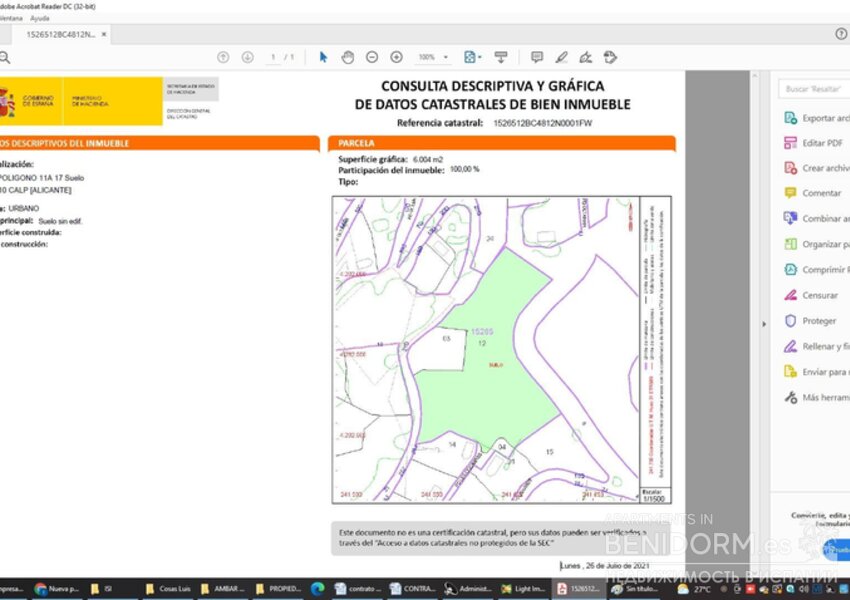Open the Ayuda menu
This screenshot has height=600, width=850.
click(40, 18)
